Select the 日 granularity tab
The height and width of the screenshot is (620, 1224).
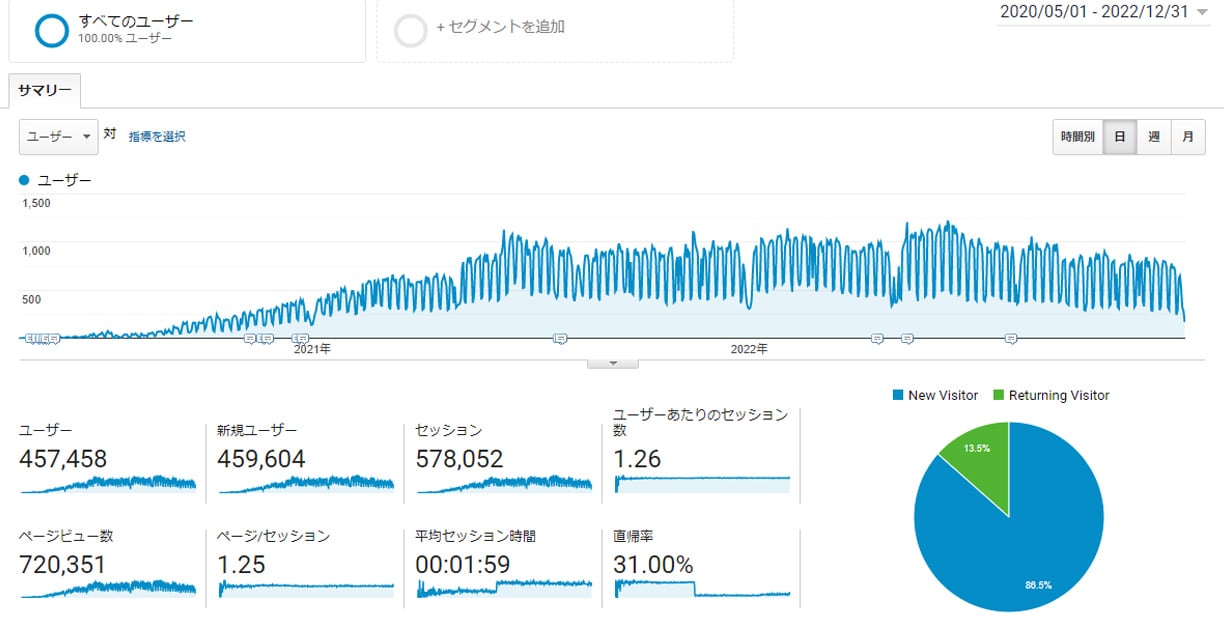pyautogui.click(x=1121, y=137)
